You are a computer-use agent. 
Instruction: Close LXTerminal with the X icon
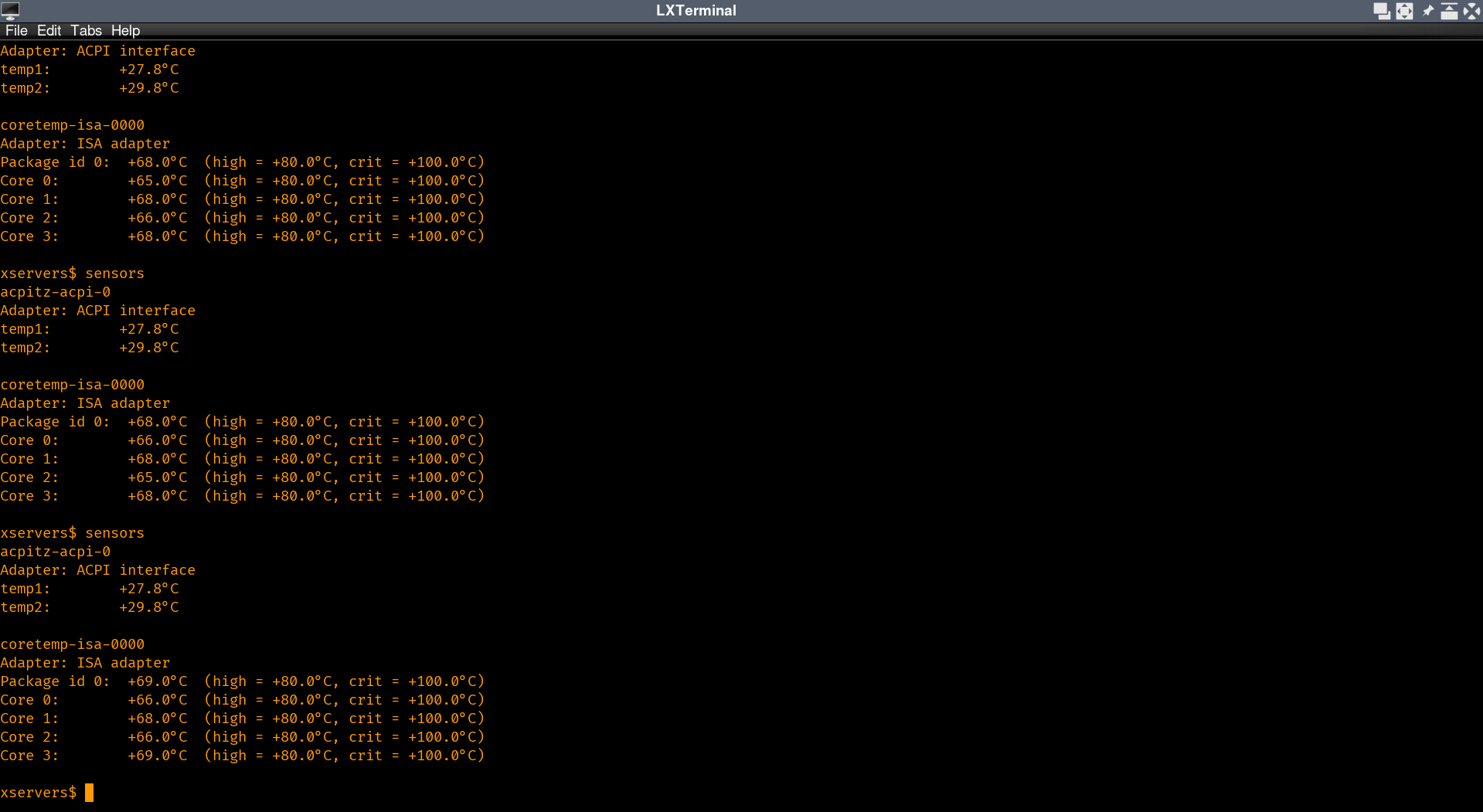point(1471,11)
